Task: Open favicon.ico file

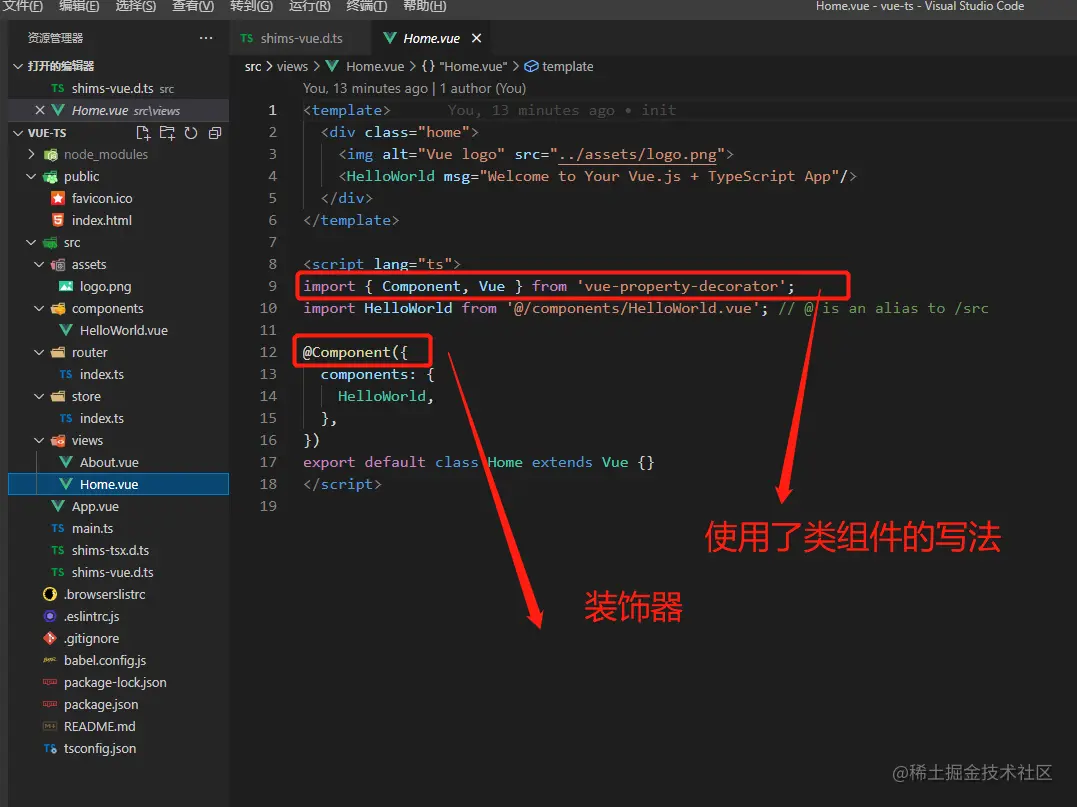Action: [x=118, y=198]
